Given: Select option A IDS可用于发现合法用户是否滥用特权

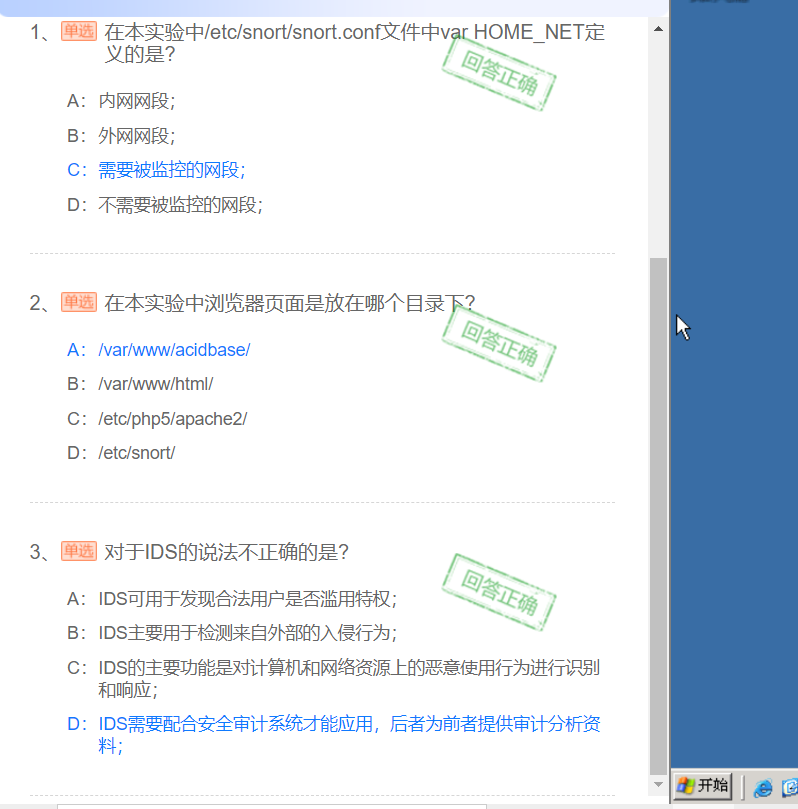Looking at the screenshot, I should 232,599.
